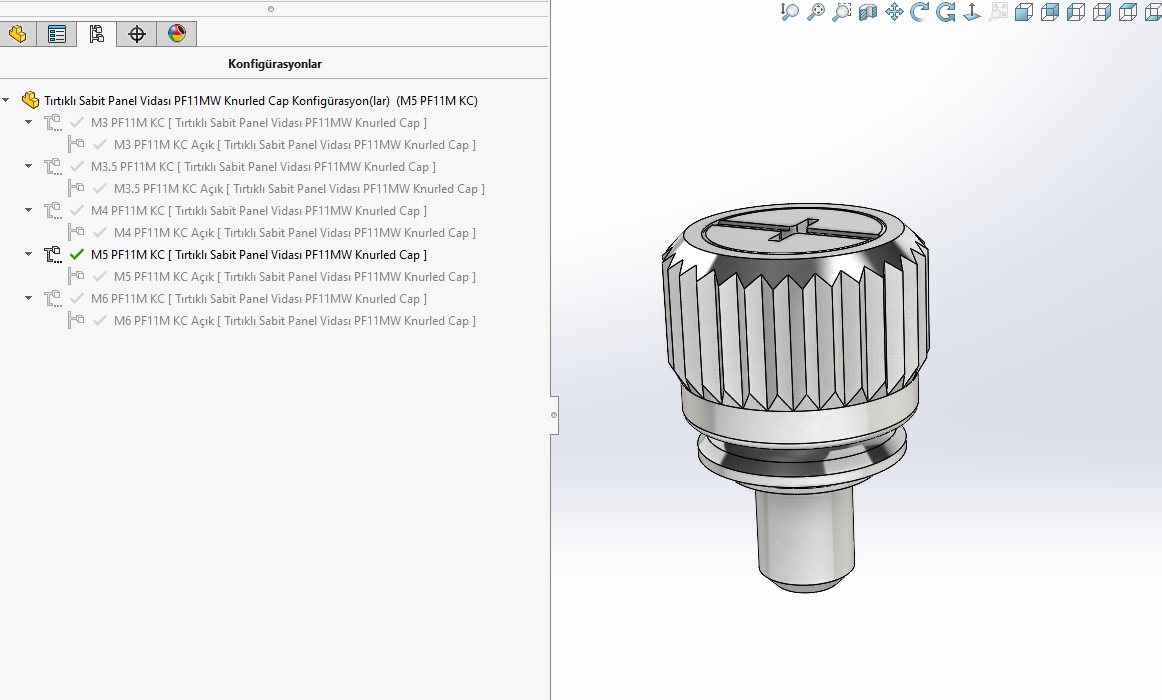Select root item Tırtıklı Sabit Panel Vidası Konfigürasyon(lar)

point(261,101)
